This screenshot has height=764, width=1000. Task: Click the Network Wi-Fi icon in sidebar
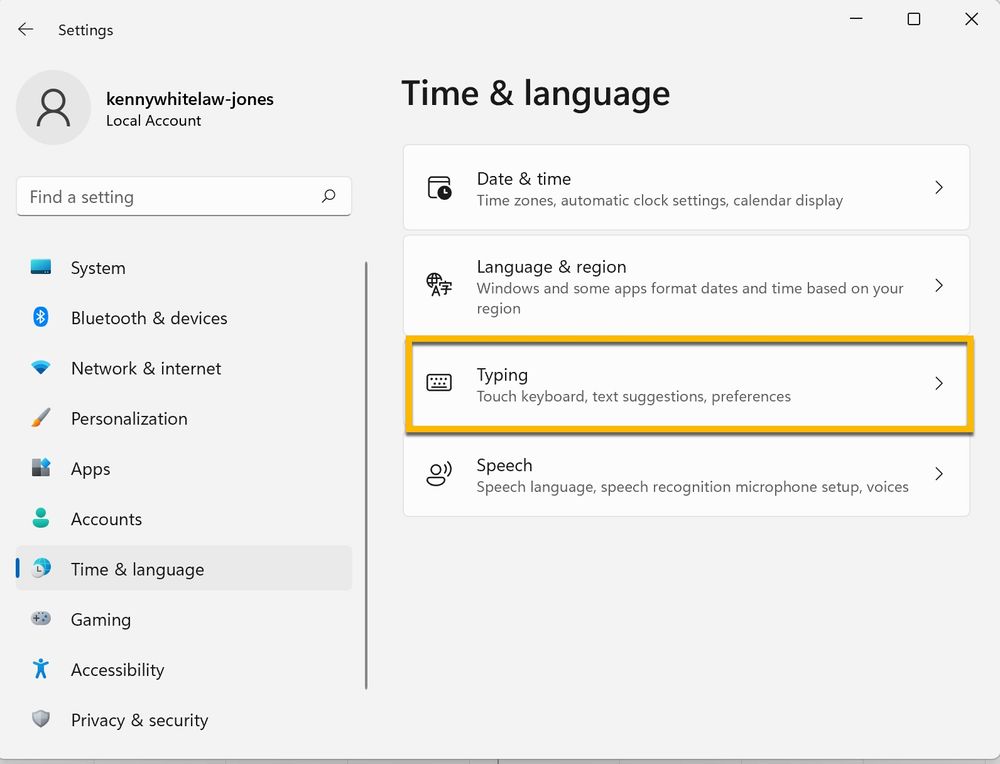click(x=41, y=368)
